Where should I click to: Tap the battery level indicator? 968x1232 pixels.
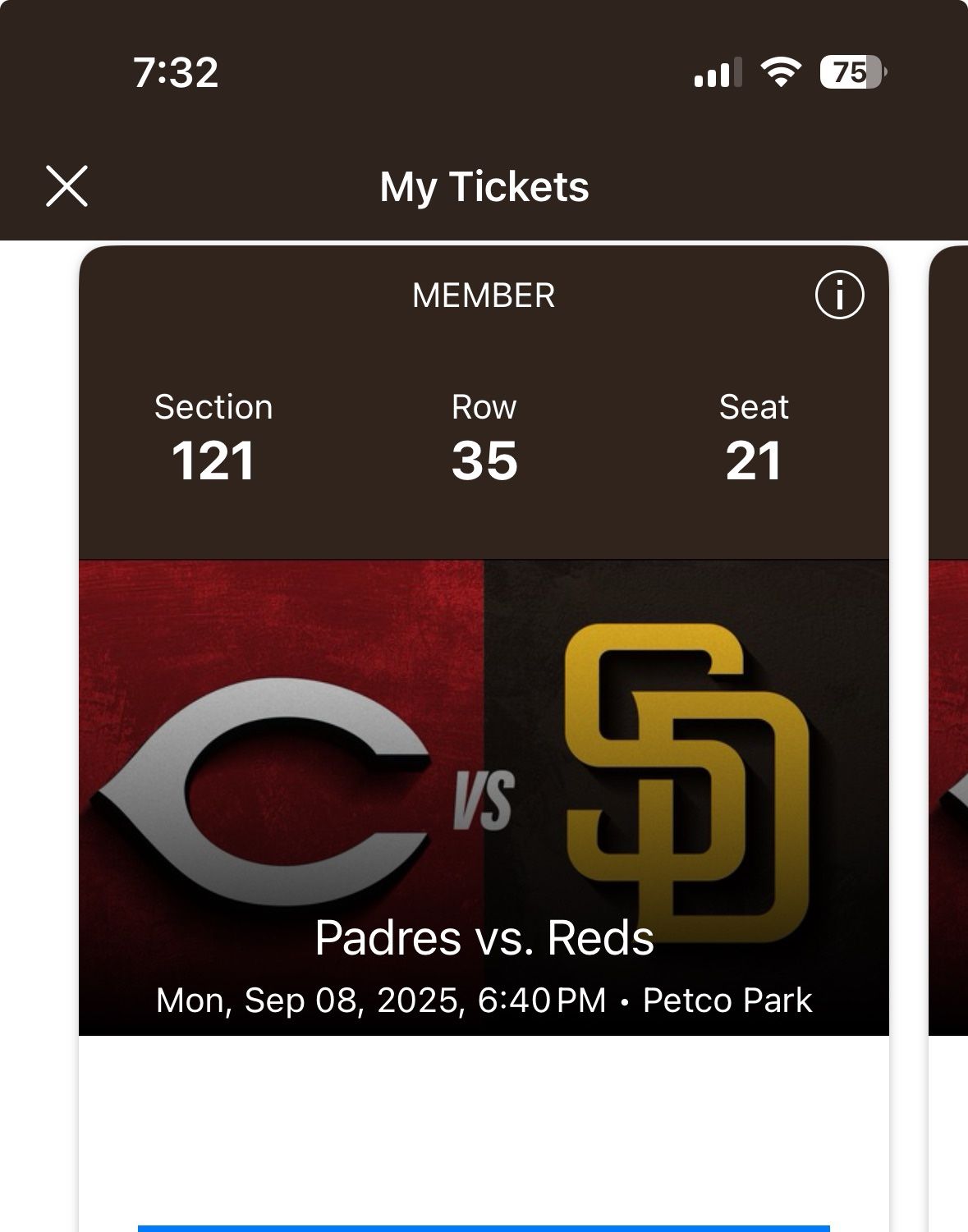tap(852, 72)
